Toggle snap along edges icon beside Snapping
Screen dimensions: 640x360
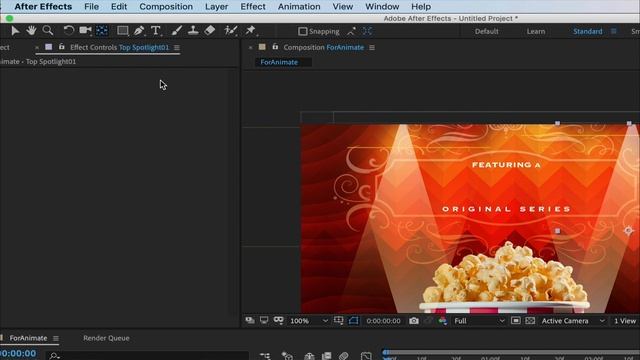click(351, 31)
